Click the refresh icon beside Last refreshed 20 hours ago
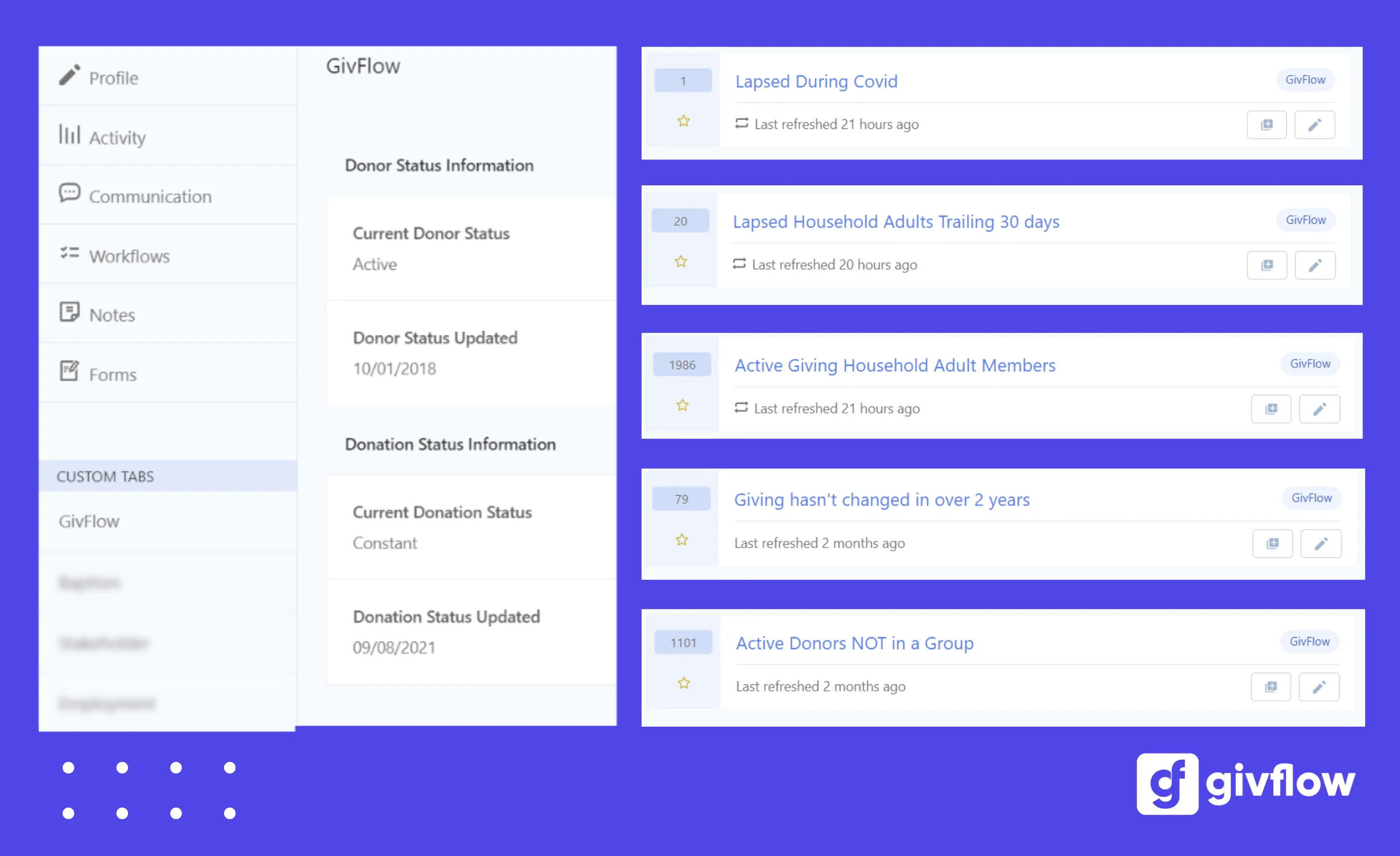The image size is (1400, 856). [x=739, y=264]
